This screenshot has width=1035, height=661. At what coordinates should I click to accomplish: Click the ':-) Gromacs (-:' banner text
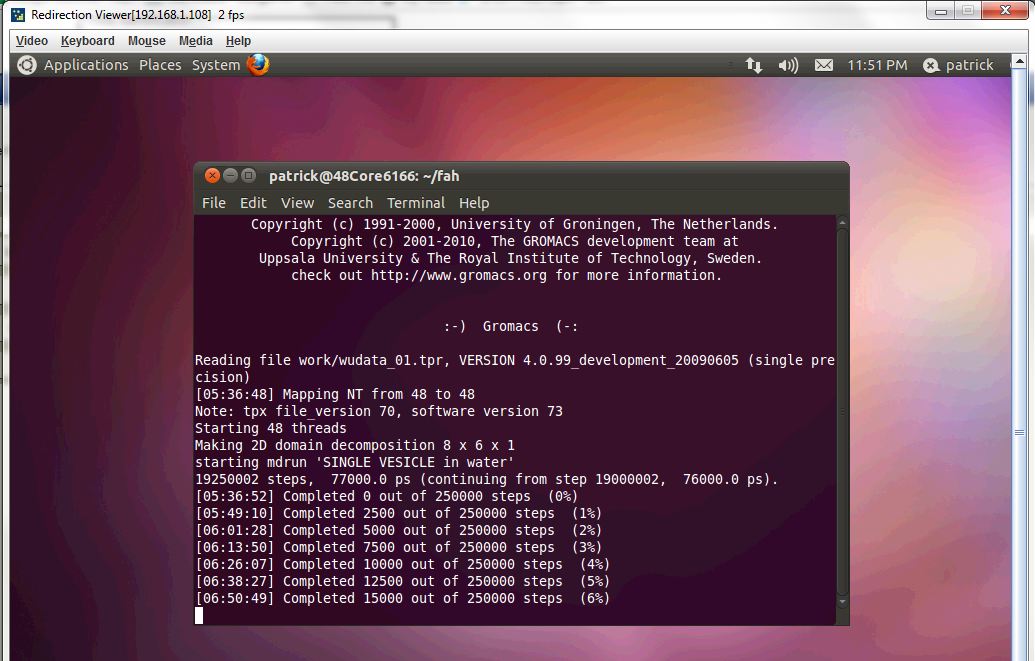[x=511, y=326]
